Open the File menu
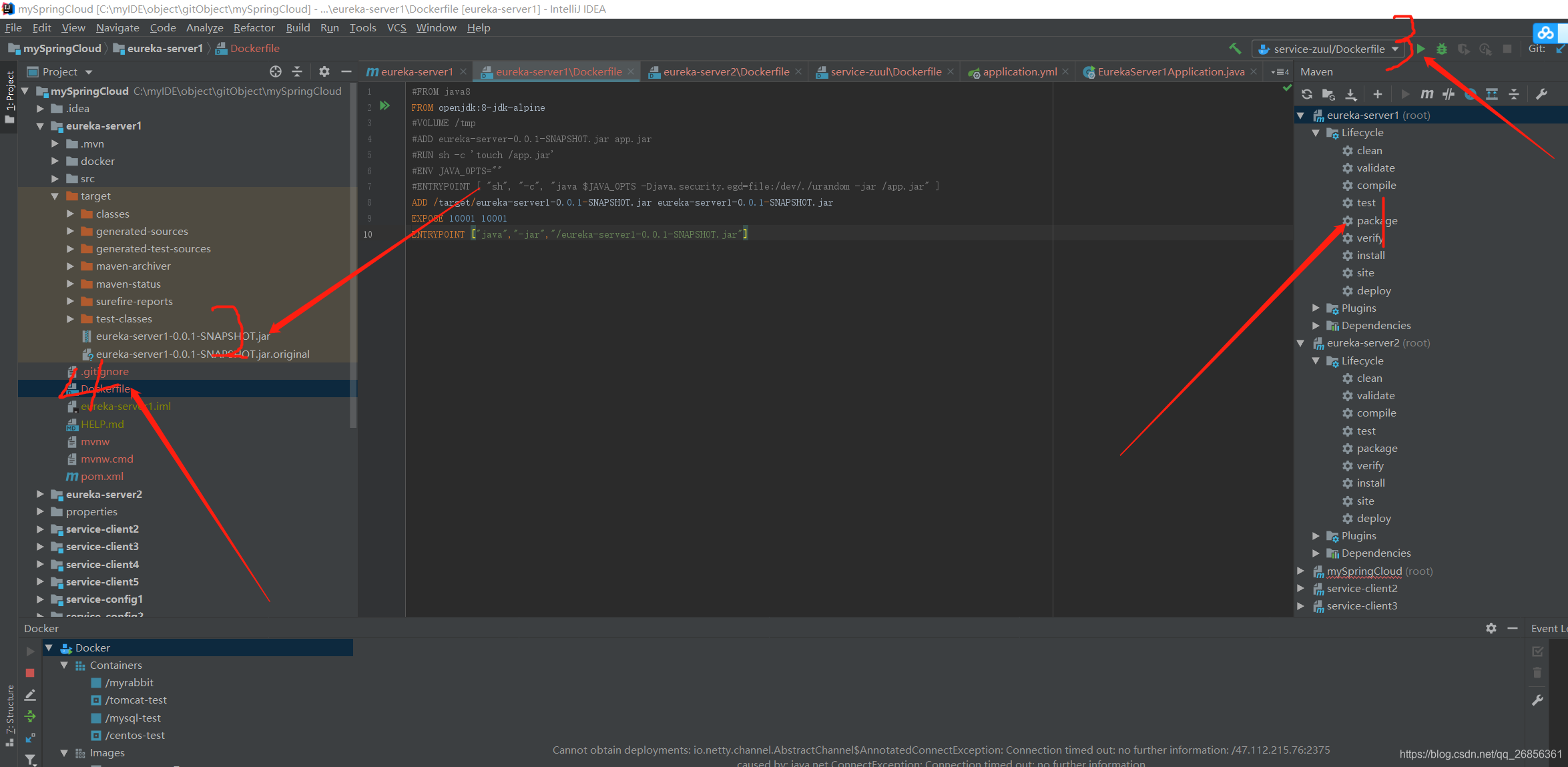The width and height of the screenshot is (1568, 767). [13, 27]
